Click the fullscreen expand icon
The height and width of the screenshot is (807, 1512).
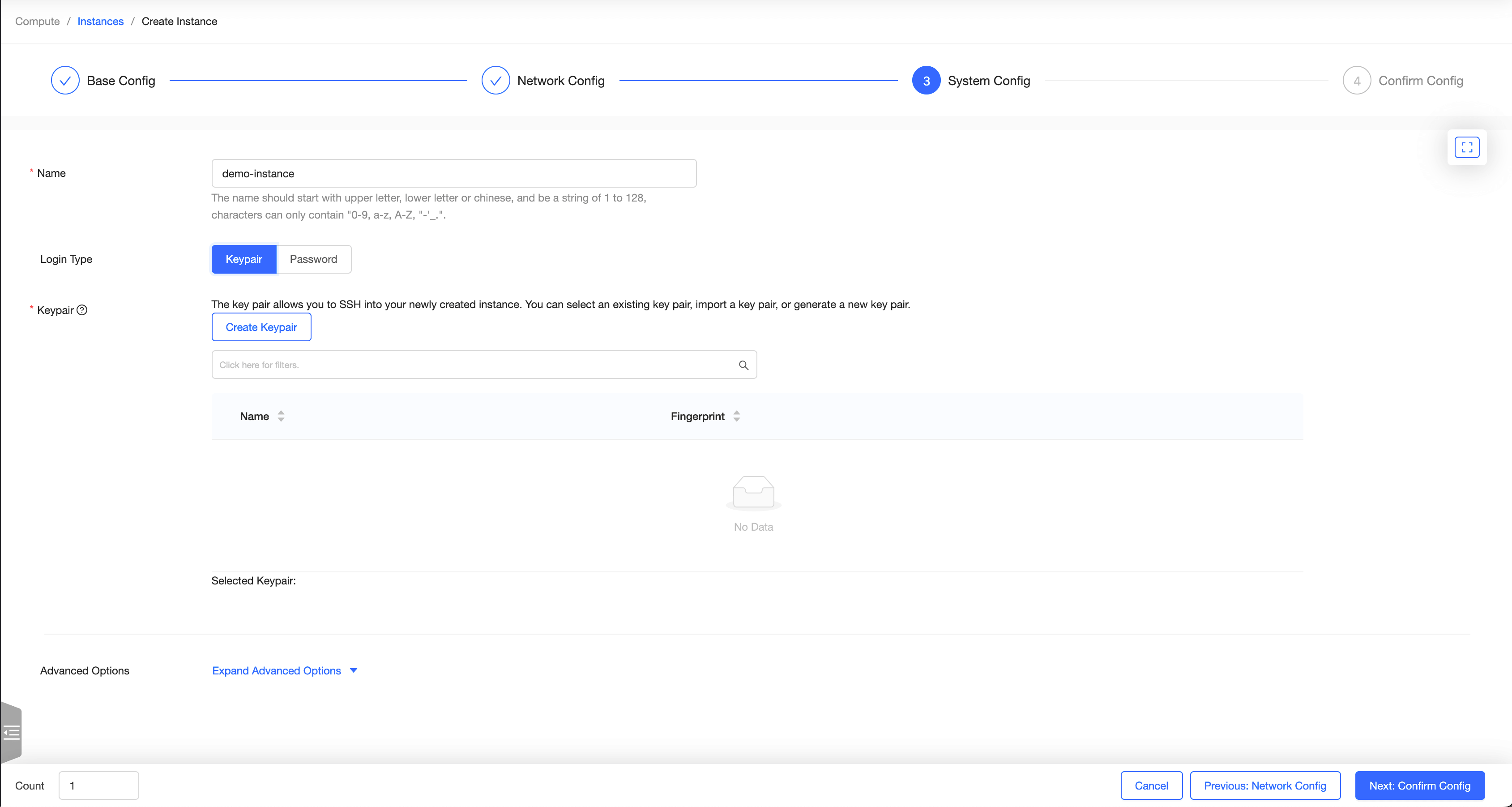1466,147
